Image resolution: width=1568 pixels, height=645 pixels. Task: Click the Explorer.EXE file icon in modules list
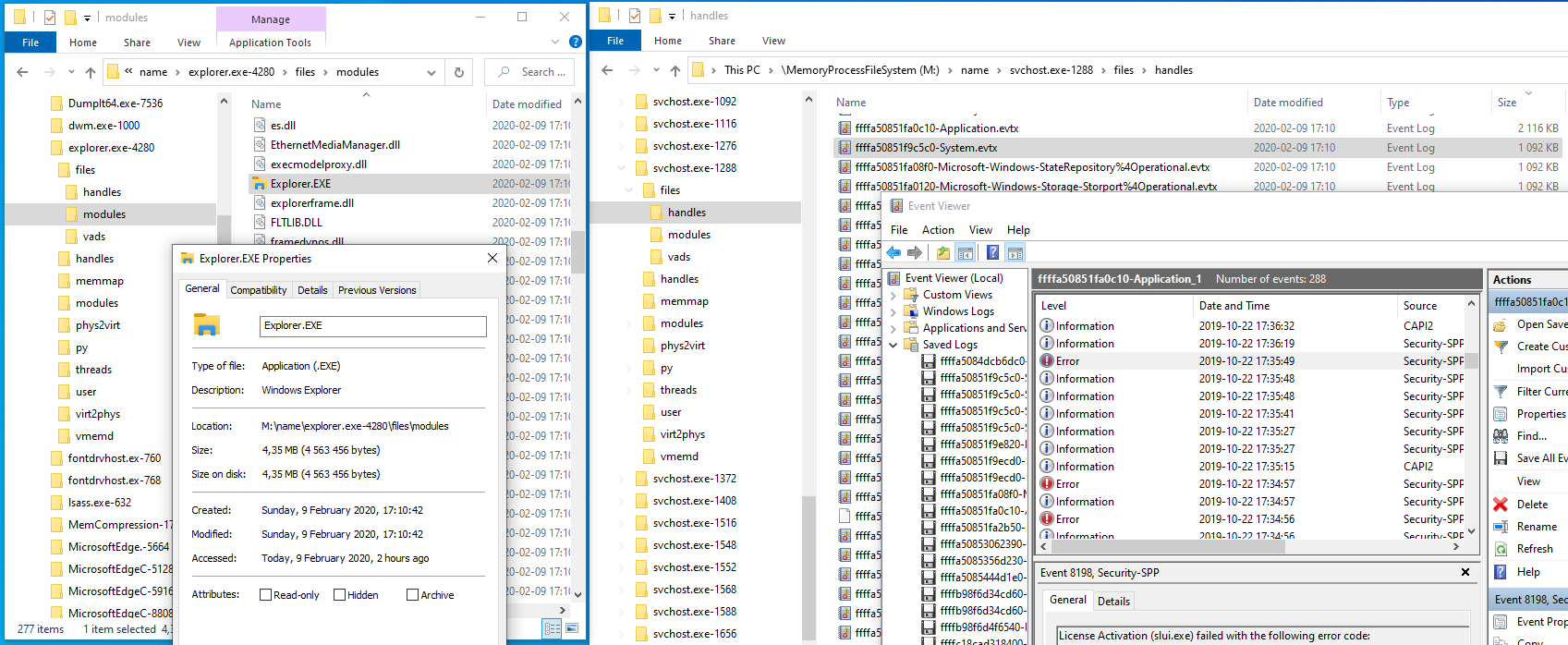point(260,184)
